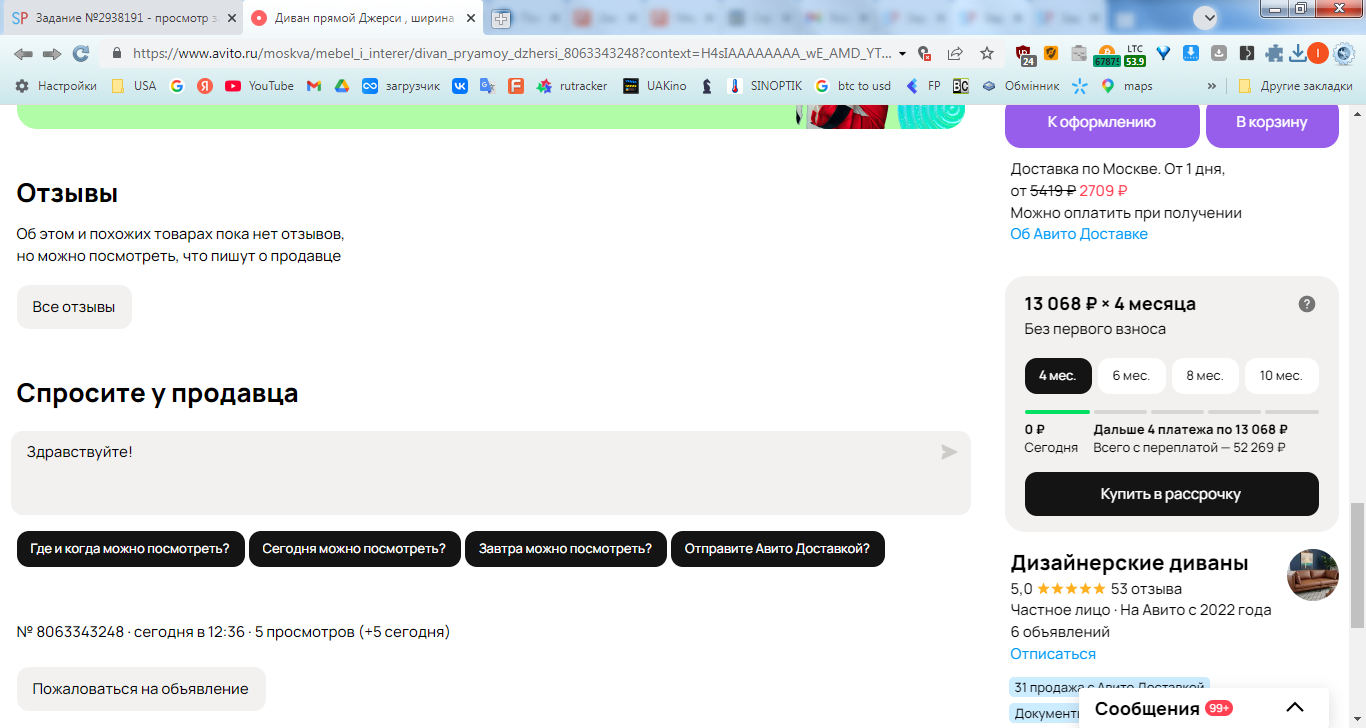Select the 6 мес. installment term

tap(1132, 376)
